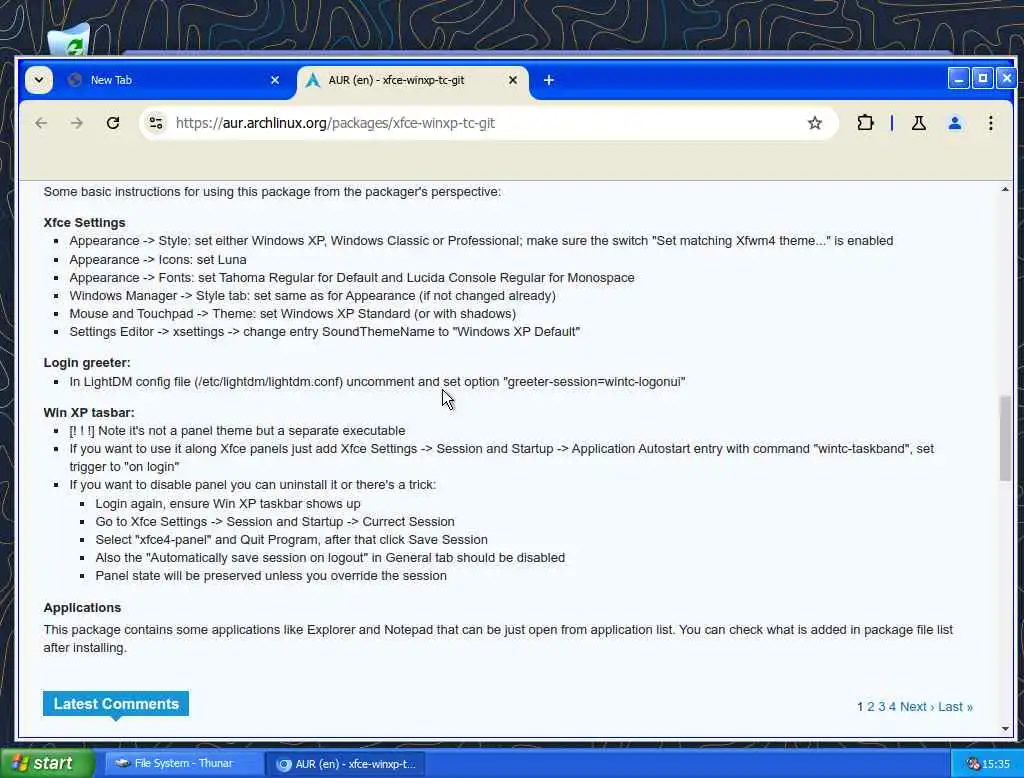Open the browser three-dot menu

point(991,123)
